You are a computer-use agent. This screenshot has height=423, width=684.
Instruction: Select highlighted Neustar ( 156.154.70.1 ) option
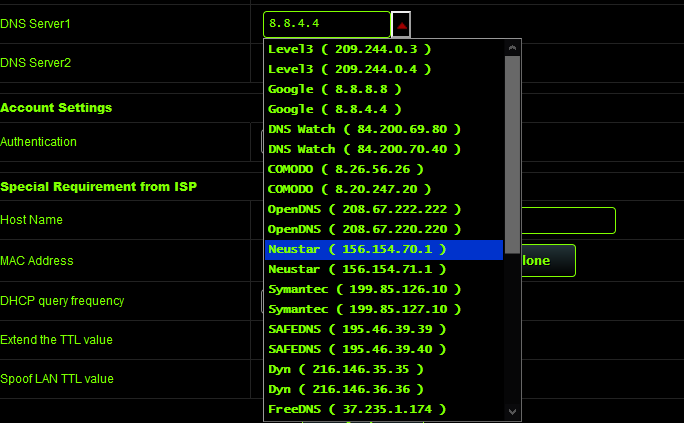click(384, 250)
